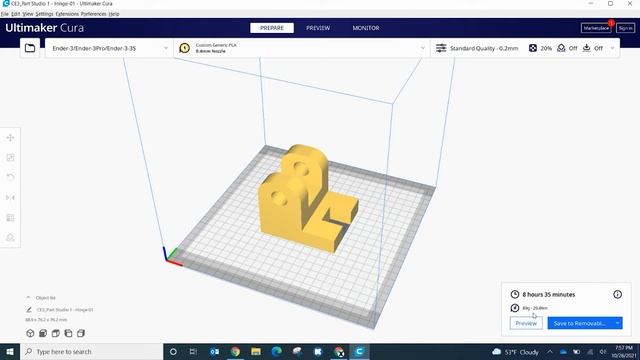The image size is (640, 360).
Task: Open the Settings menu
Action: pyautogui.click(x=44, y=14)
